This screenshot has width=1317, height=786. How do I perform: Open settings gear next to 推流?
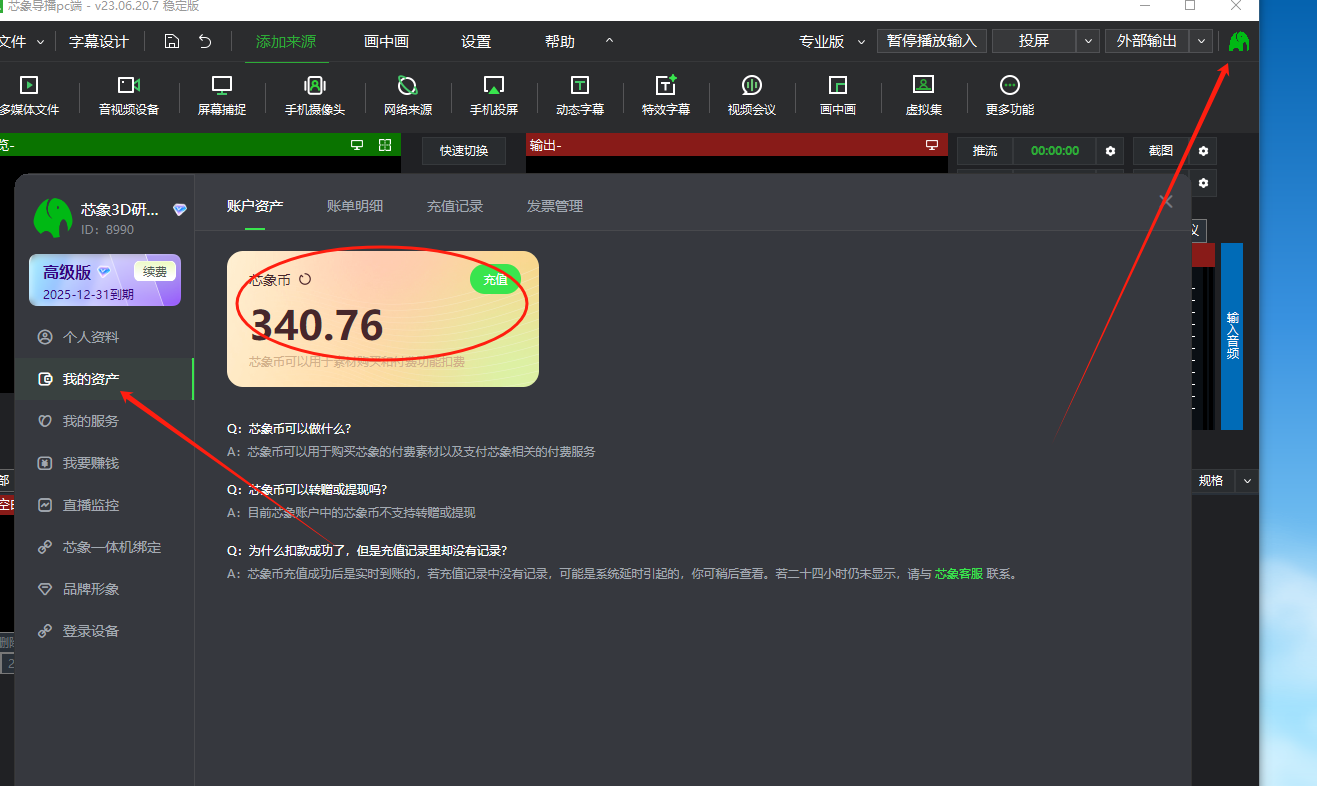(1109, 151)
